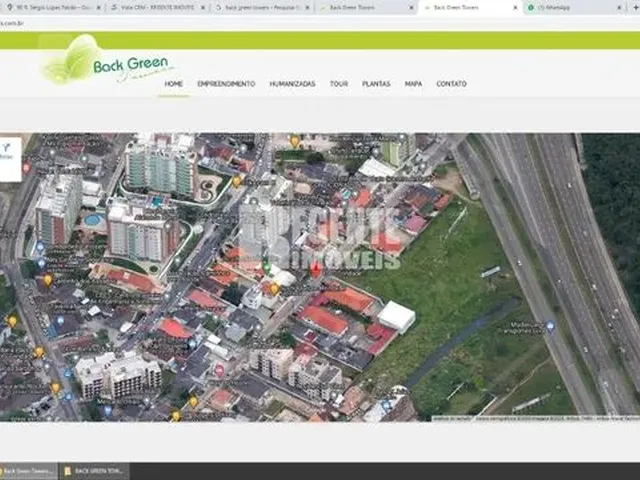The height and width of the screenshot is (480, 640).
Task: Close the WhatsApp browser tab
Action: click(619, 7)
